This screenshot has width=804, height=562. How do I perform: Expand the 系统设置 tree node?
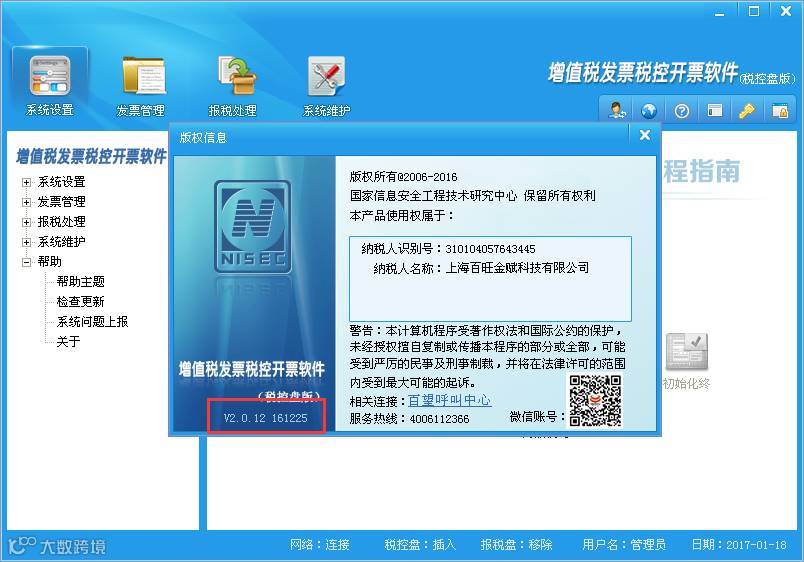pyautogui.click(x=26, y=182)
